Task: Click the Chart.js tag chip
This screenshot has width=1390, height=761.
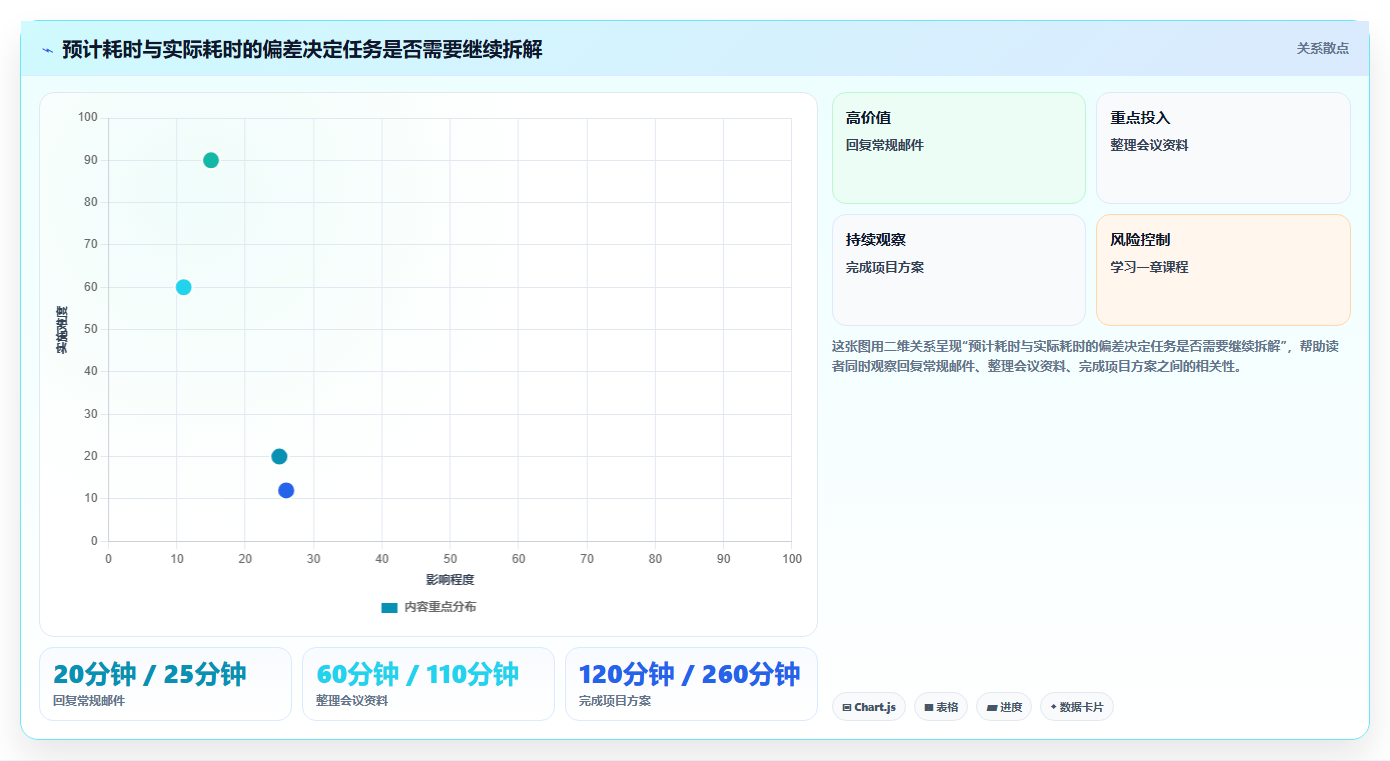Action: [869, 707]
